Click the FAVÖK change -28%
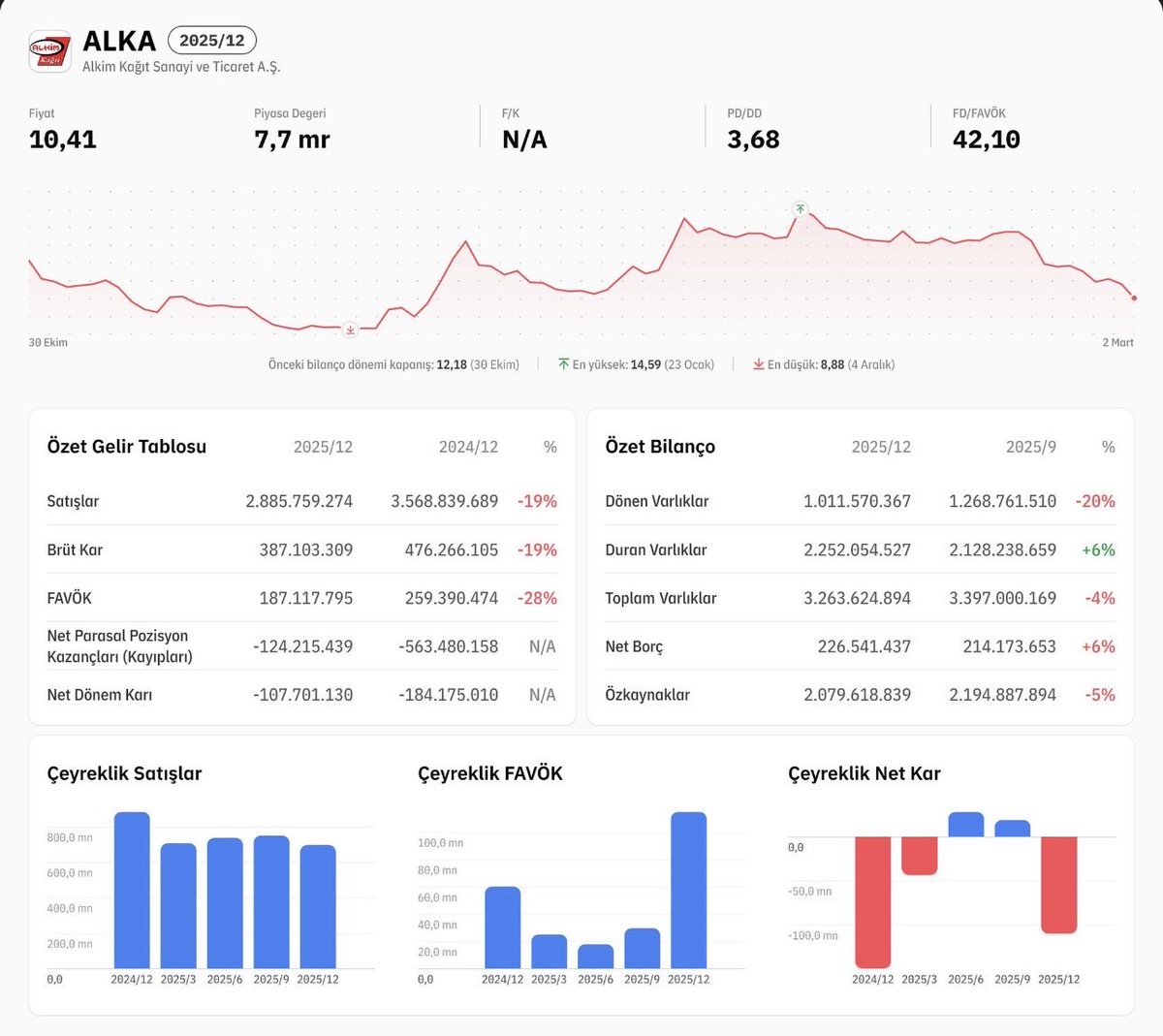The width and height of the screenshot is (1163, 1036). tap(537, 598)
